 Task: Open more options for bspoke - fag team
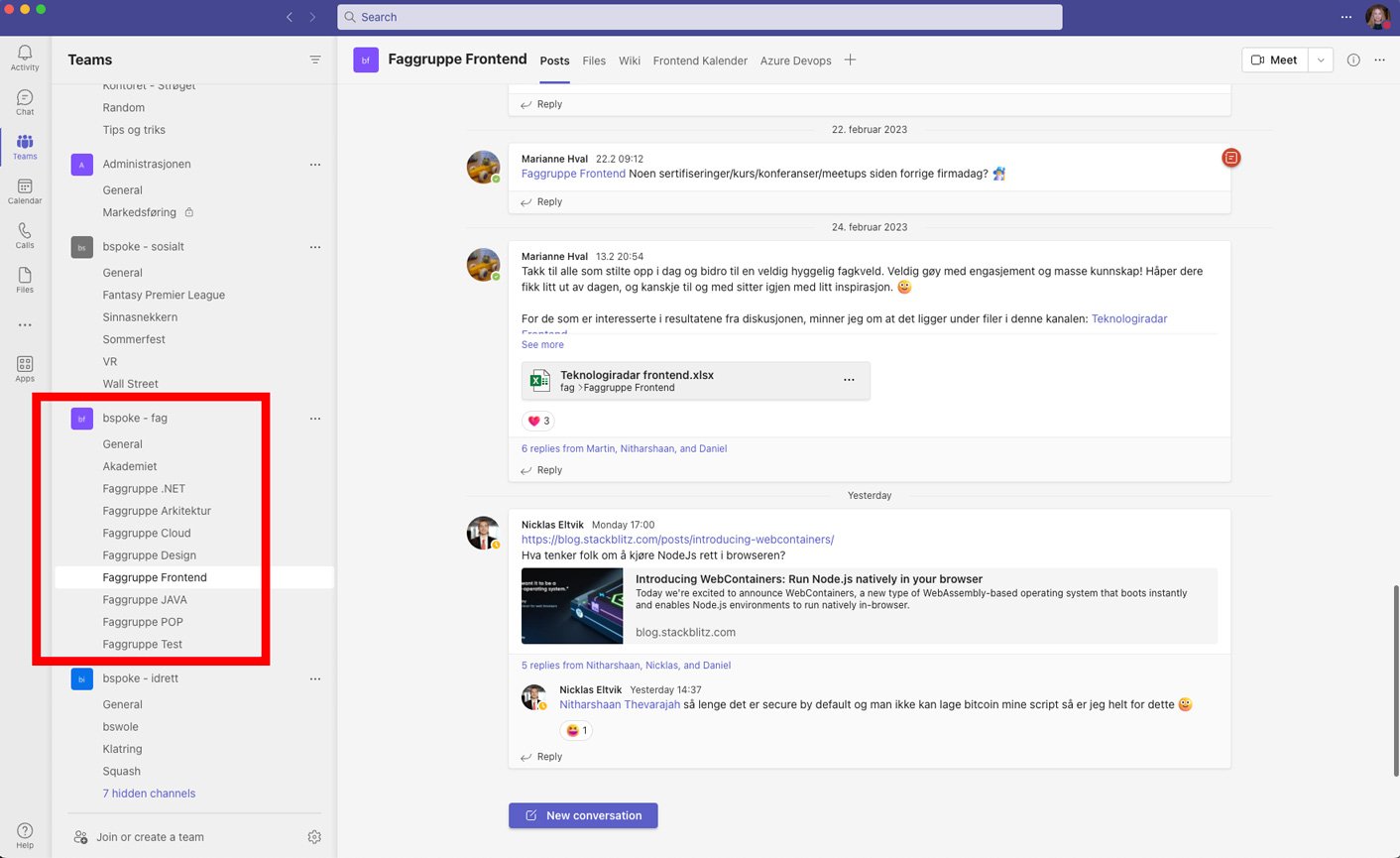point(315,419)
